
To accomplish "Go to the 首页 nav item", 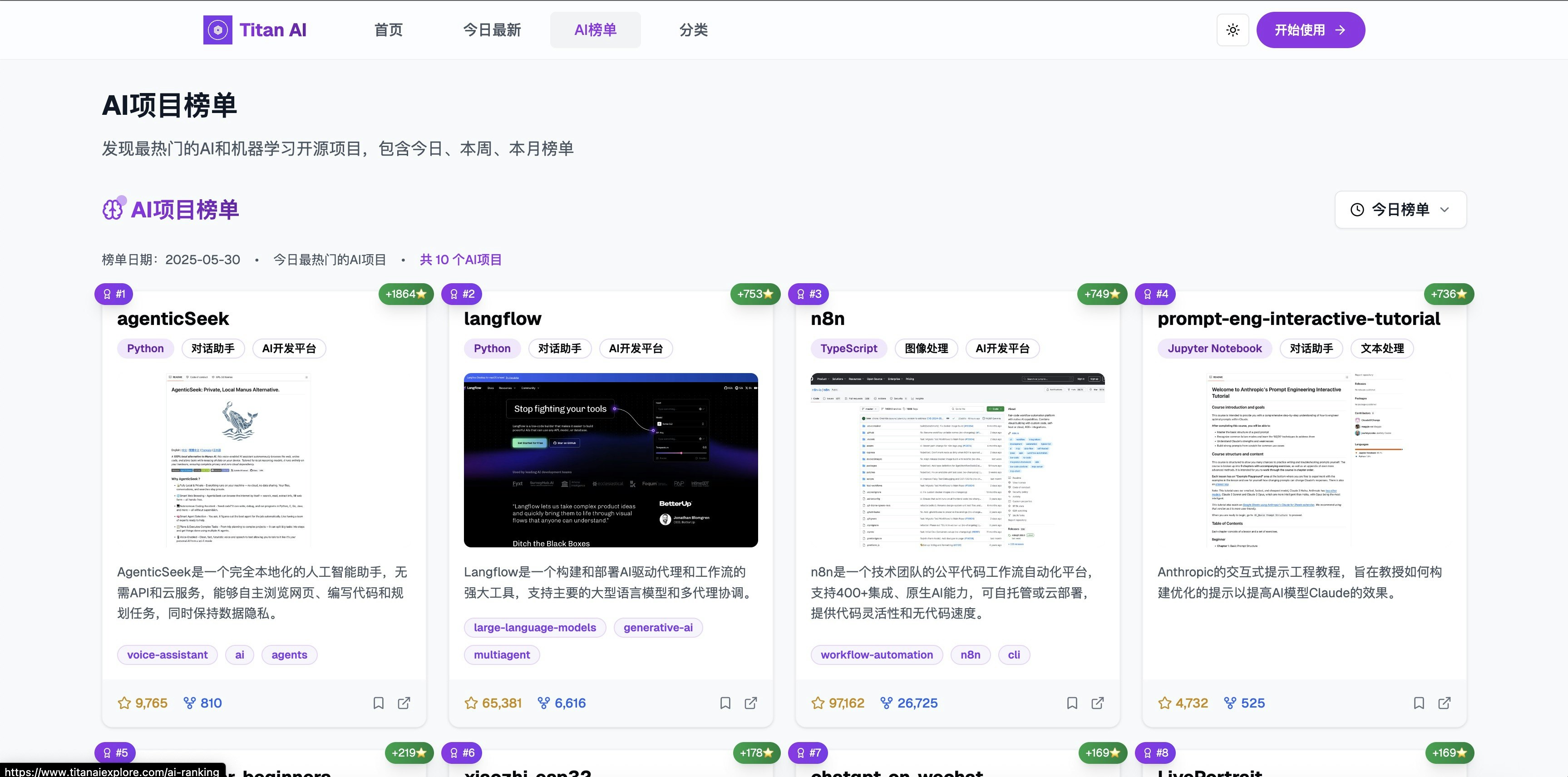I will click(388, 30).
